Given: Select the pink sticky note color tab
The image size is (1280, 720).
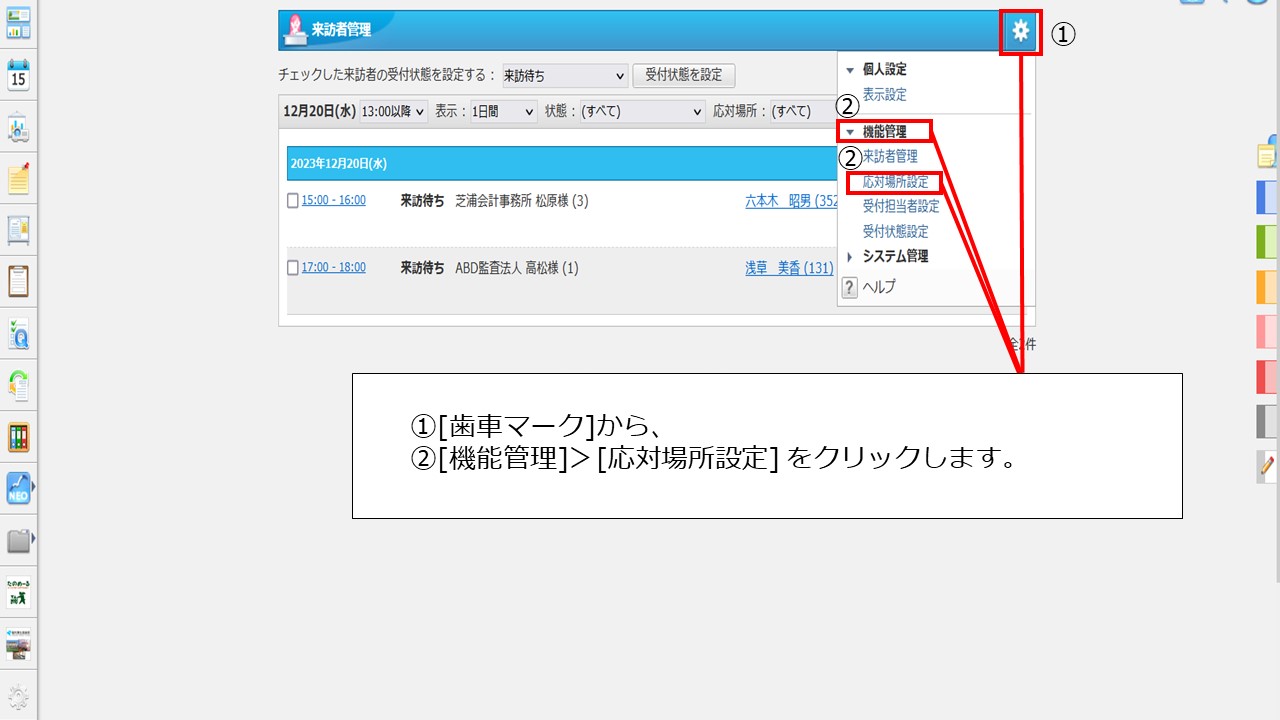Looking at the screenshot, I should click(x=1267, y=332).
